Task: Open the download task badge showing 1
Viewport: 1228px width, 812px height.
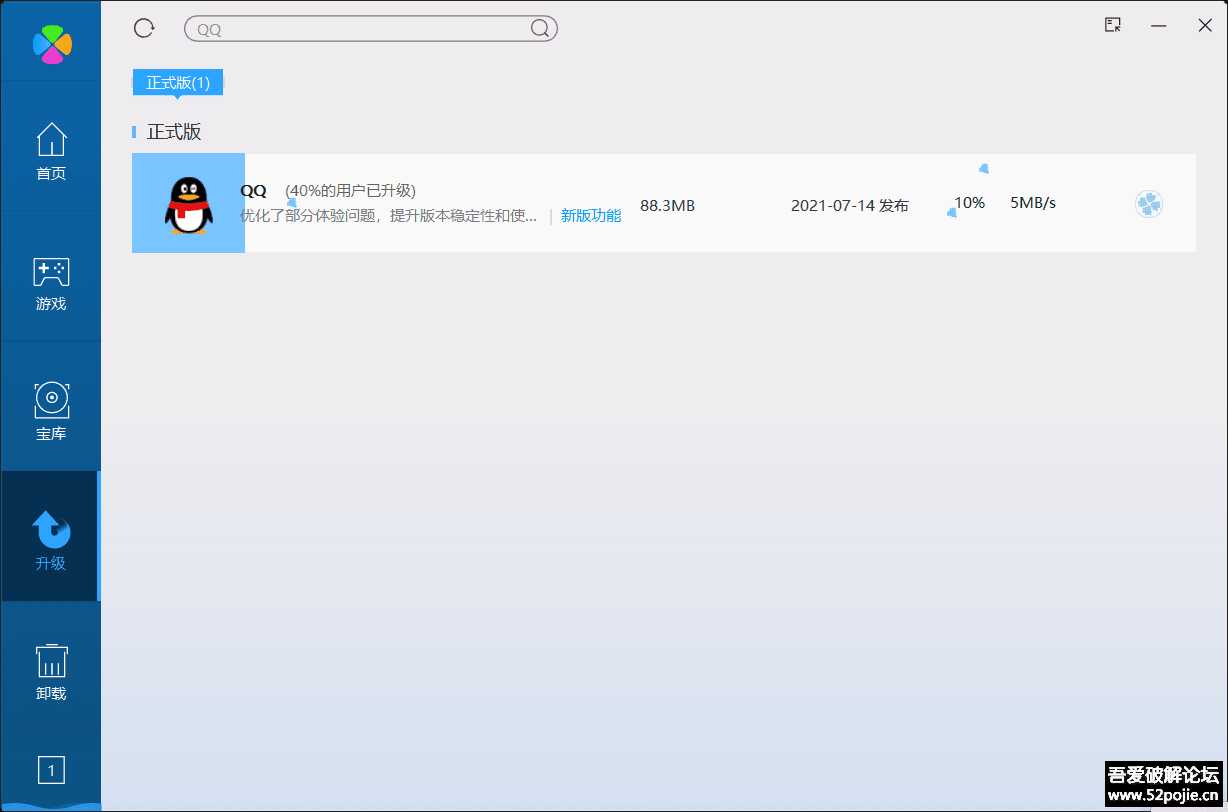Action: pyautogui.click(x=50, y=770)
